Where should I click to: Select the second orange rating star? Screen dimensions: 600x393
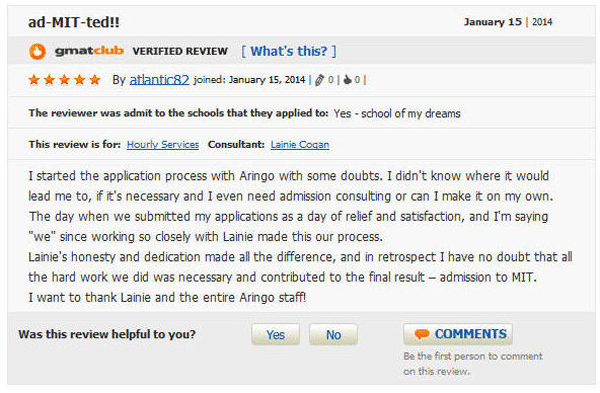coord(49,80)
